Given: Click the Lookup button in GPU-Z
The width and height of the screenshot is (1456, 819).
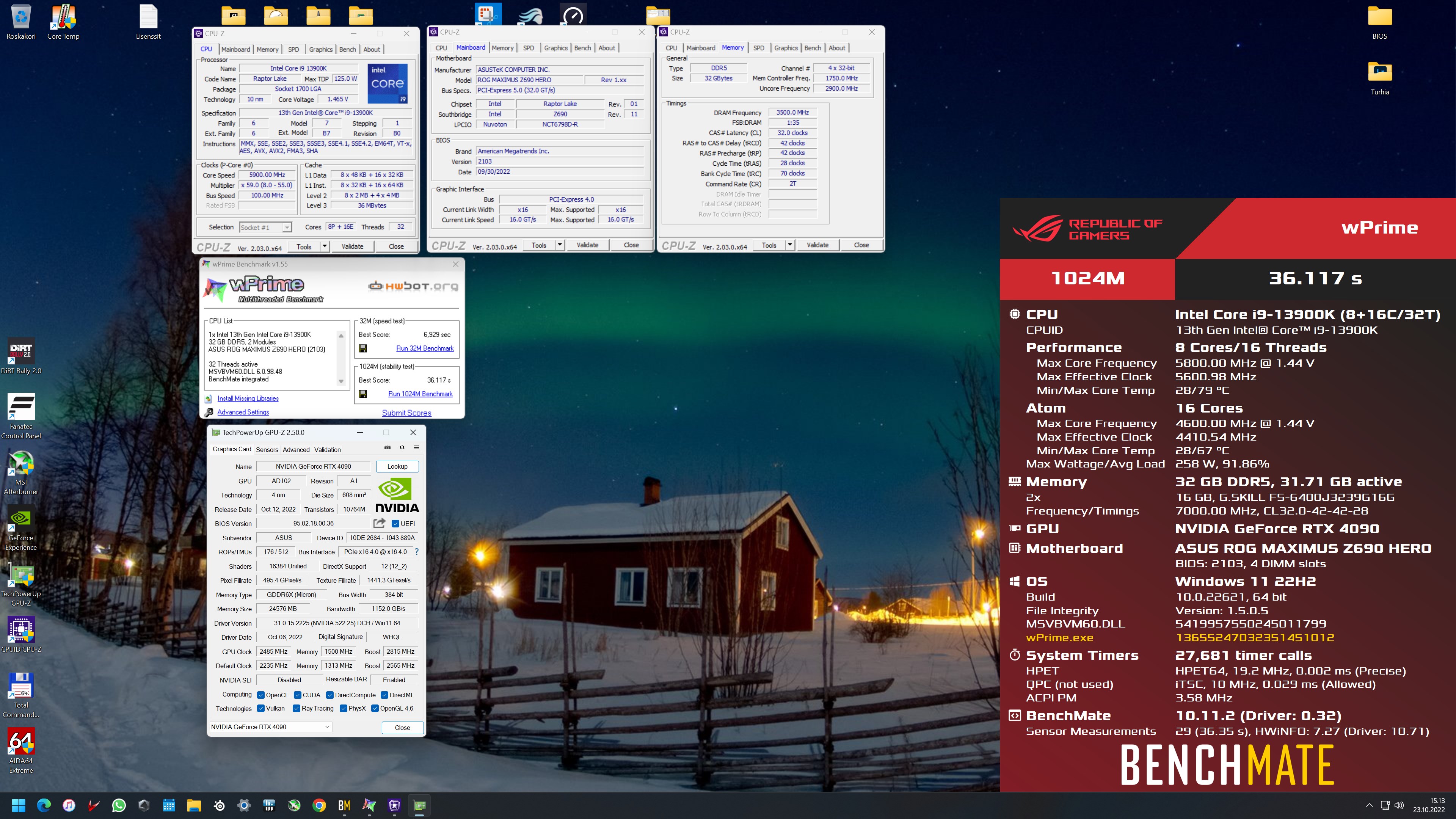Looking at the screenshot, I should point(397,466).
